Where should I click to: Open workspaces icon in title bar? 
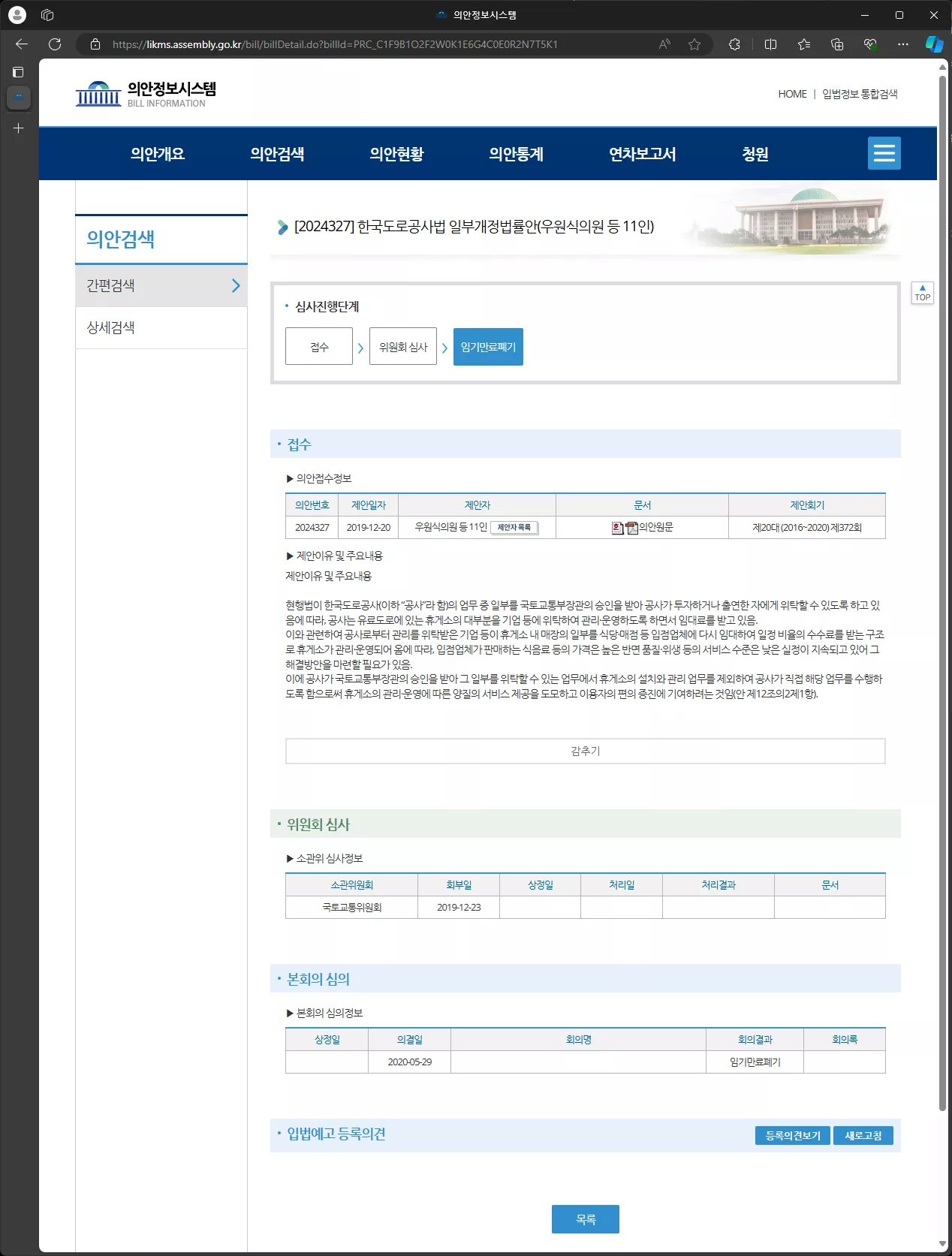click(47, 14)
